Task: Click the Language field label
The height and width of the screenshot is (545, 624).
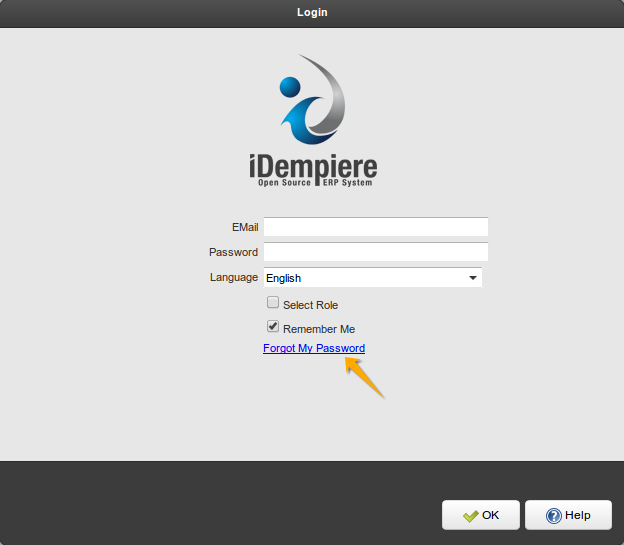Action: pos(233,277)
